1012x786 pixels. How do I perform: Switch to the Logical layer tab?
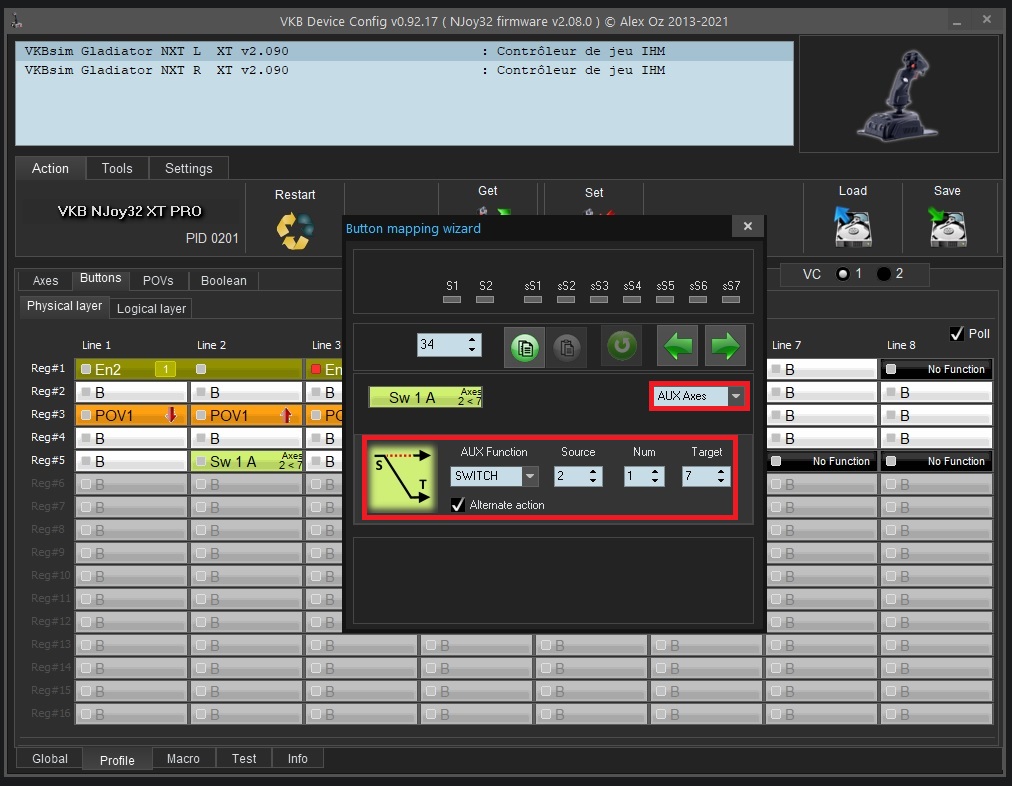pos(151,308)
